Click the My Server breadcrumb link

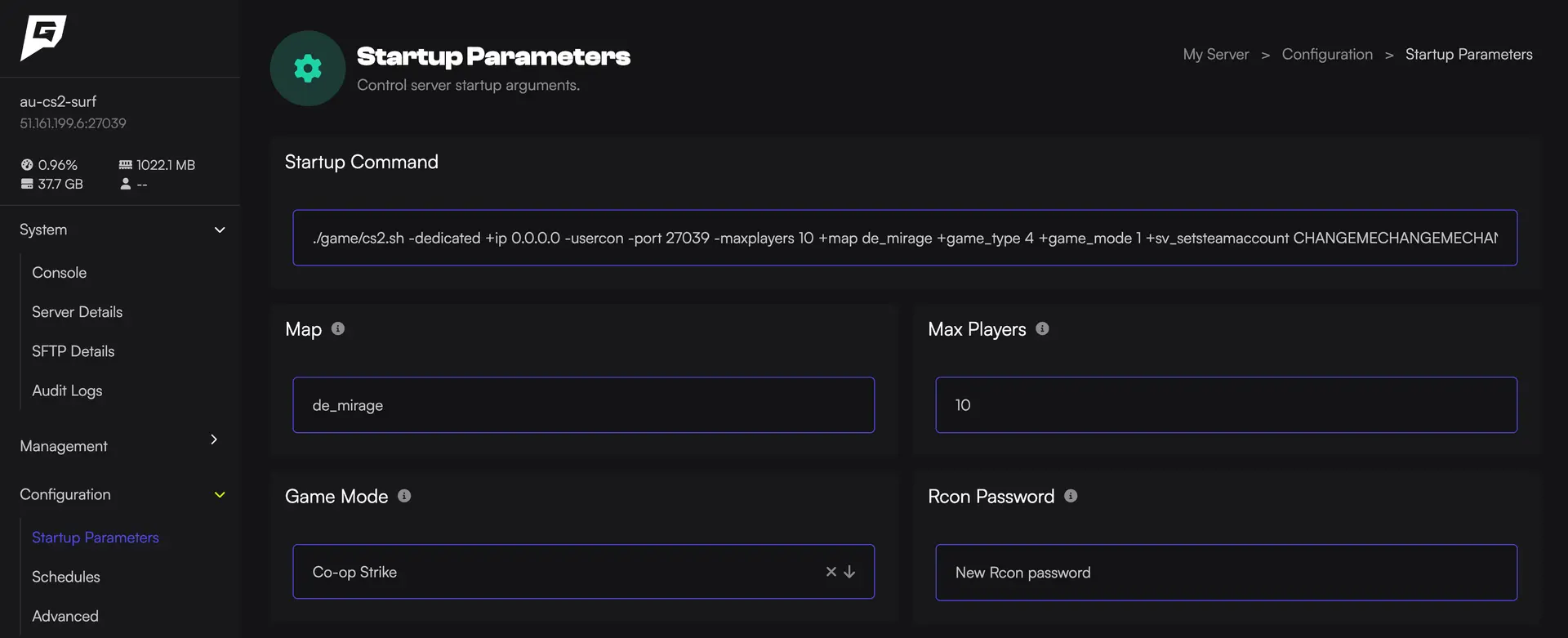pos(1215,54)
